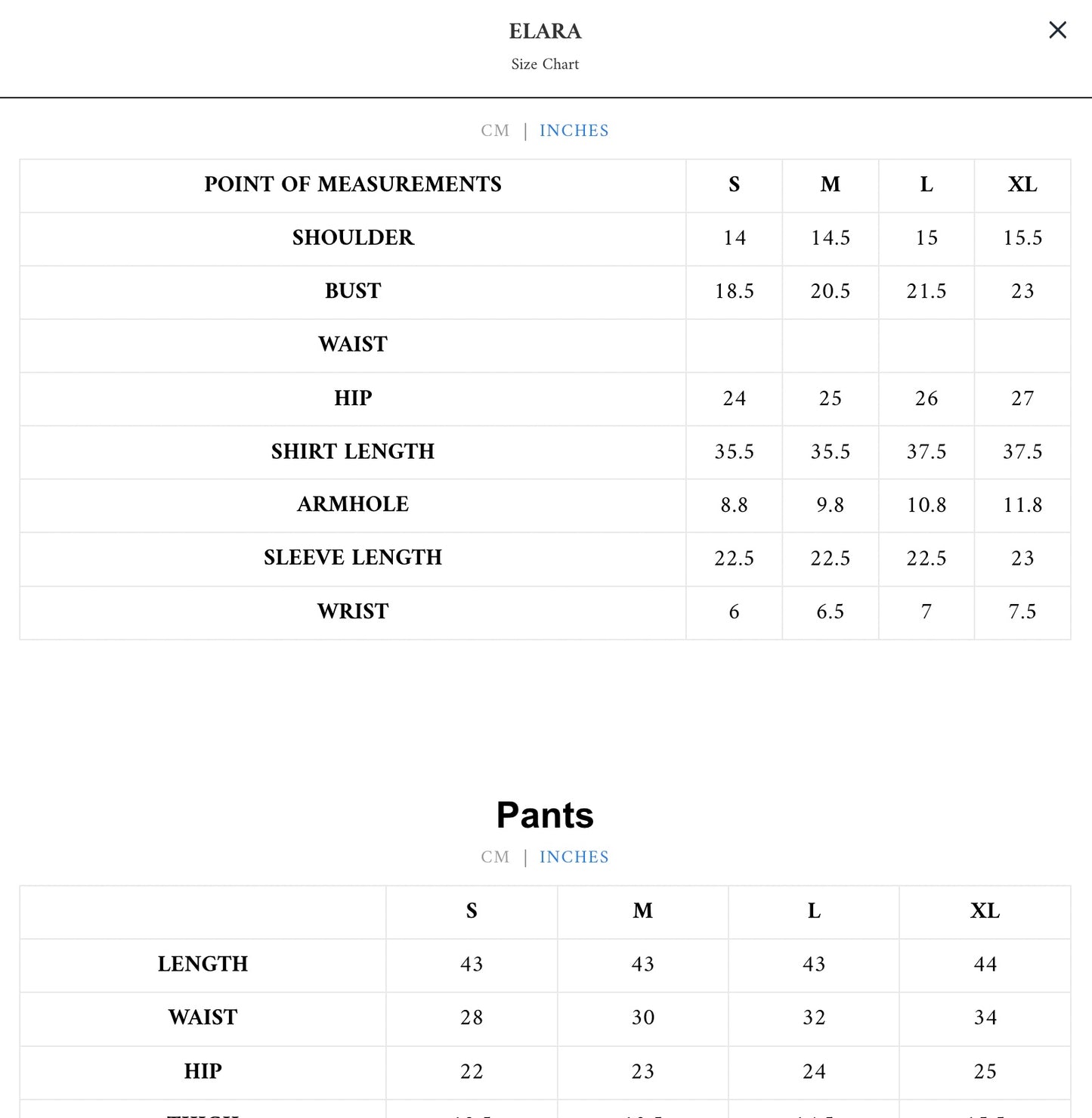
Task: Select INCHES for the top measurements table
Action: pos(574,131)
